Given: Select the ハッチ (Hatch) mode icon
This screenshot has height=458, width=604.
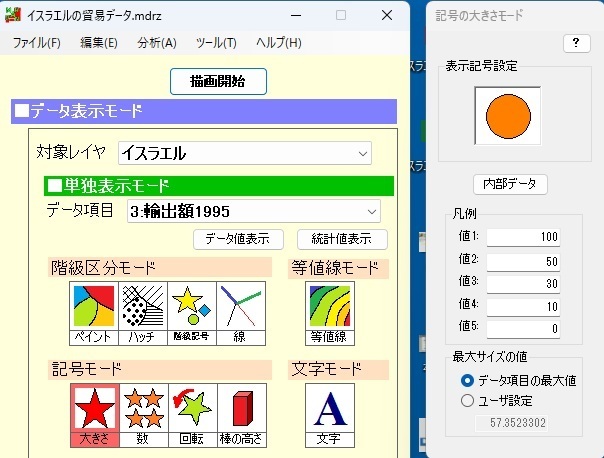Looking at the screenshot, I should point(143,313).
